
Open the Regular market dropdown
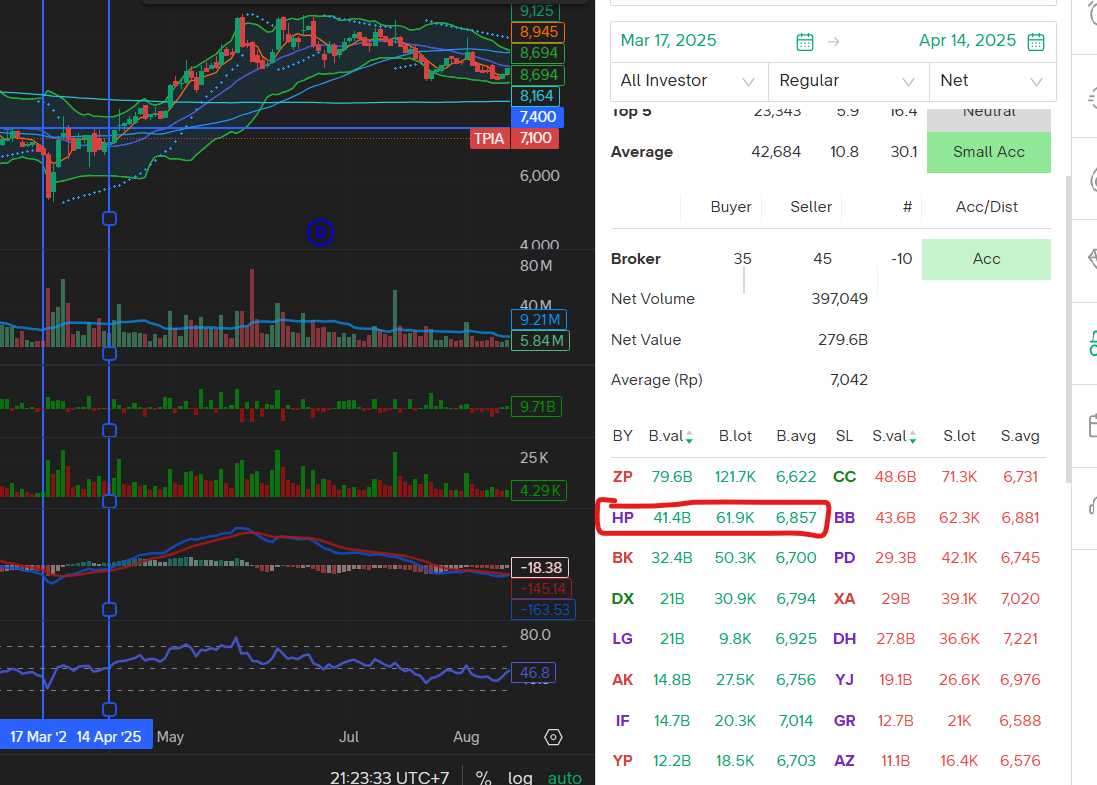[847, 81]
